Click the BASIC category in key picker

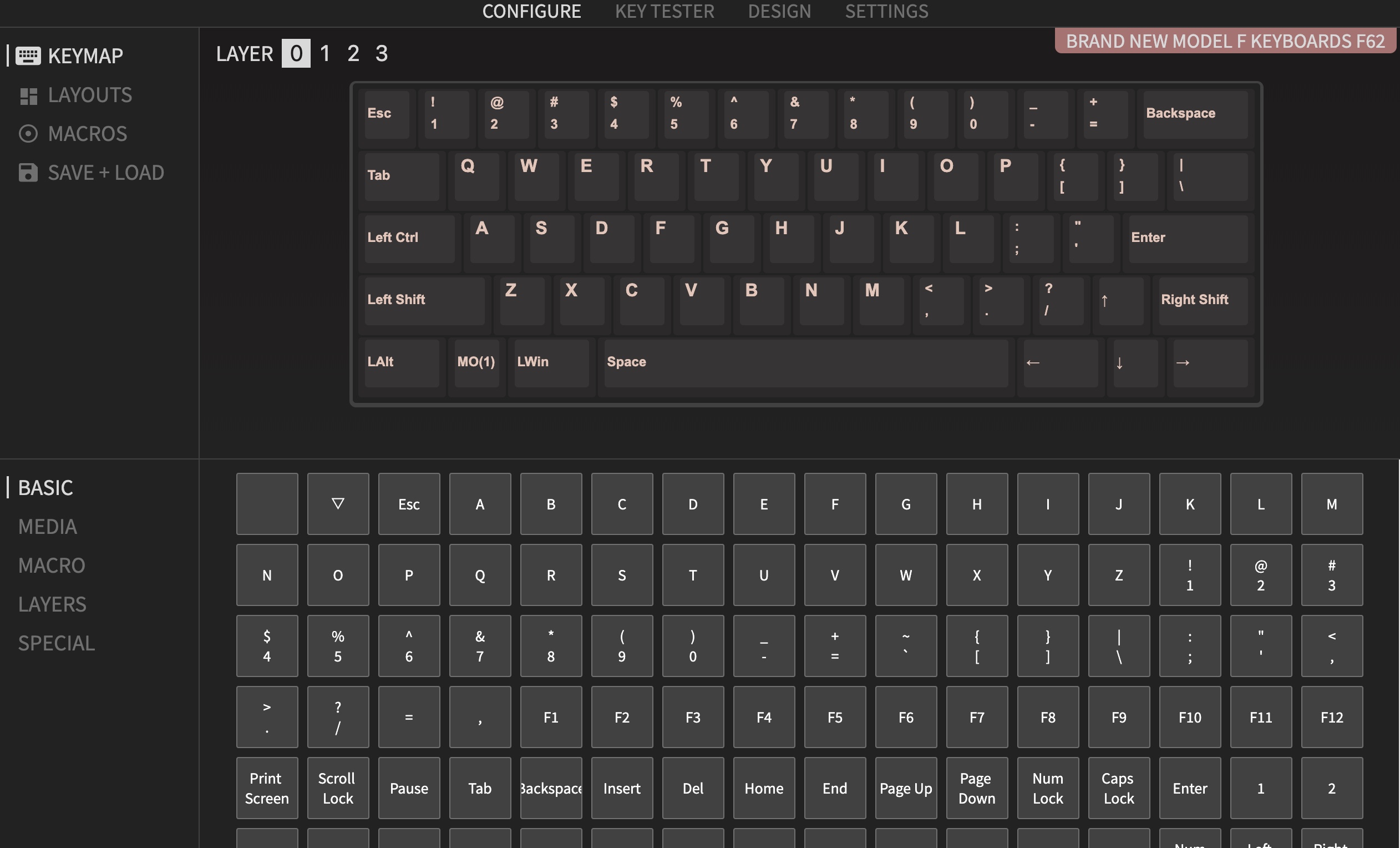tap(45, 486)
